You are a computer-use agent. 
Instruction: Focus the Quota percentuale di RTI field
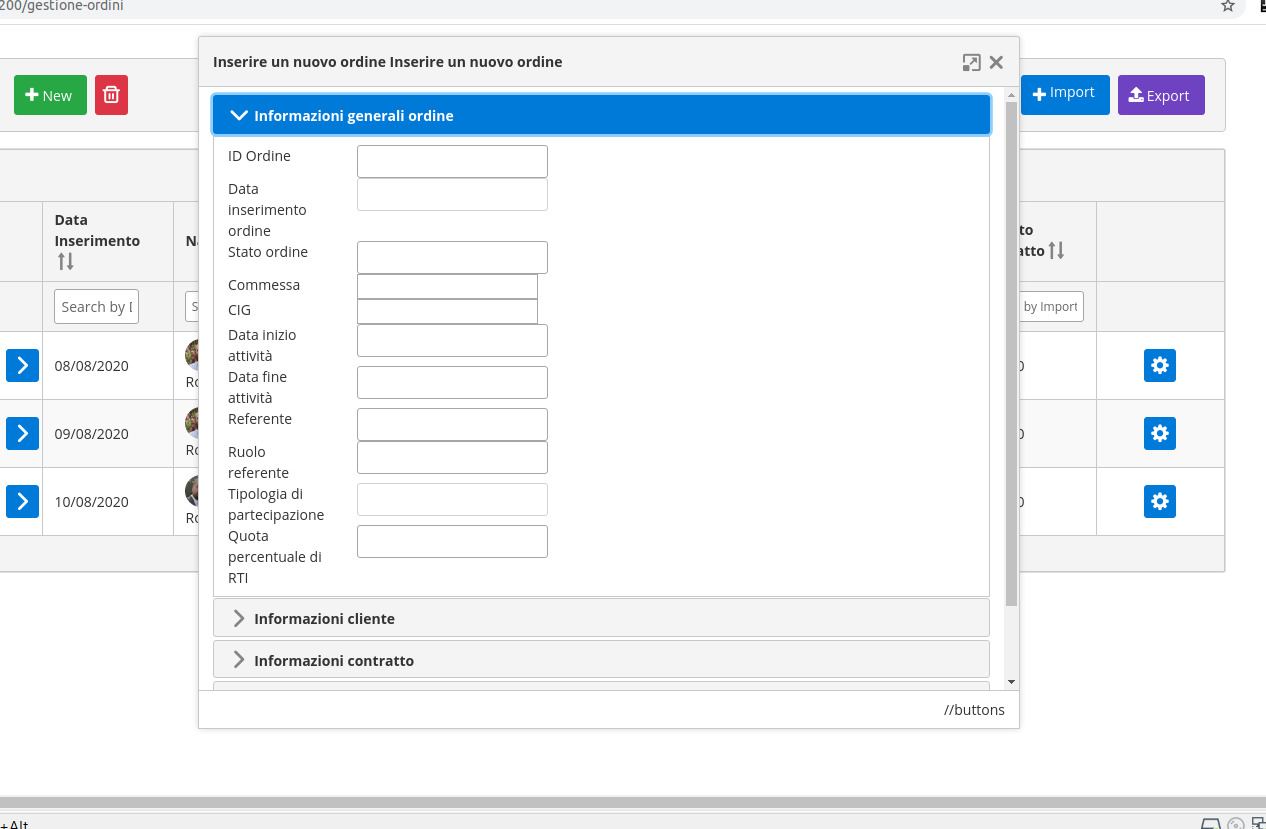tap(452, 541)
